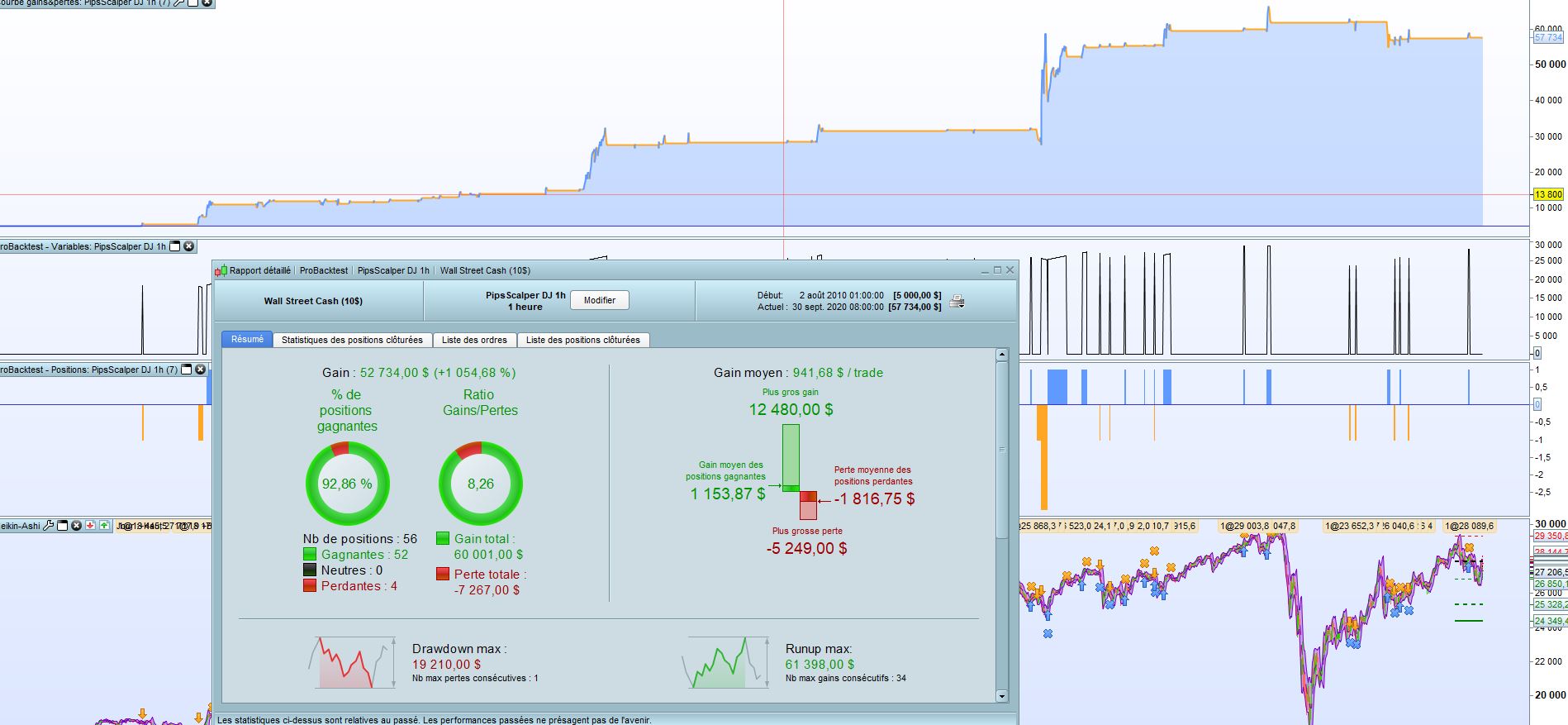Click the Nb de positions : 56 text

360,539
